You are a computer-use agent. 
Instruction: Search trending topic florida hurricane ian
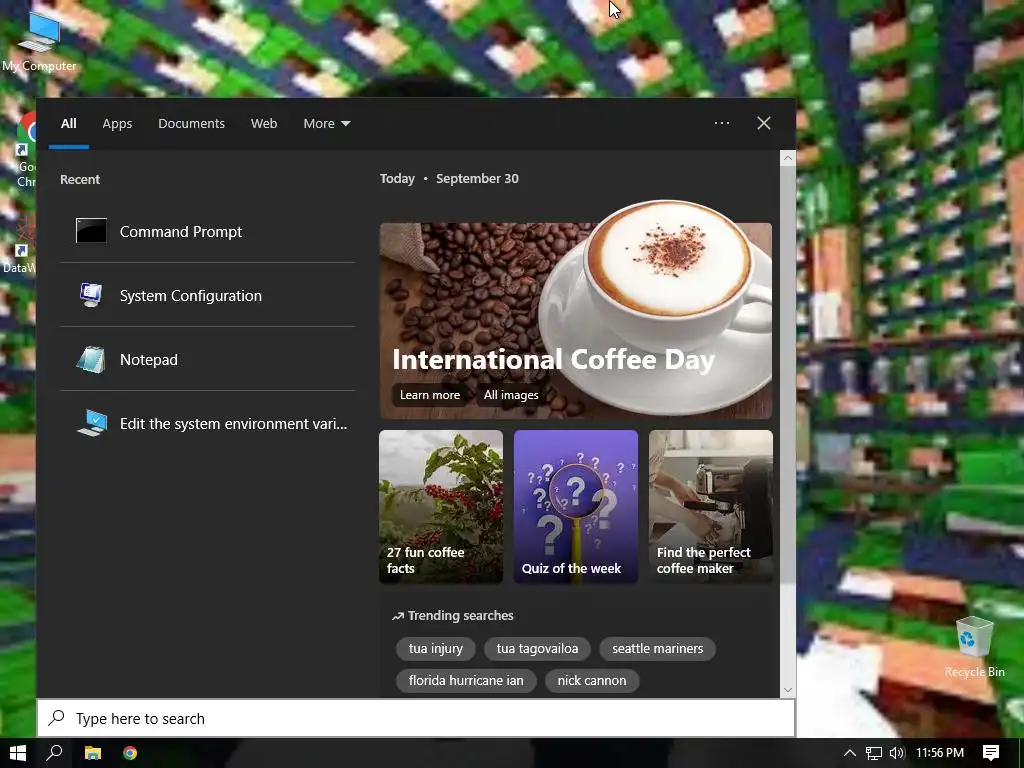pyautogui.click(x=466, y=680)
